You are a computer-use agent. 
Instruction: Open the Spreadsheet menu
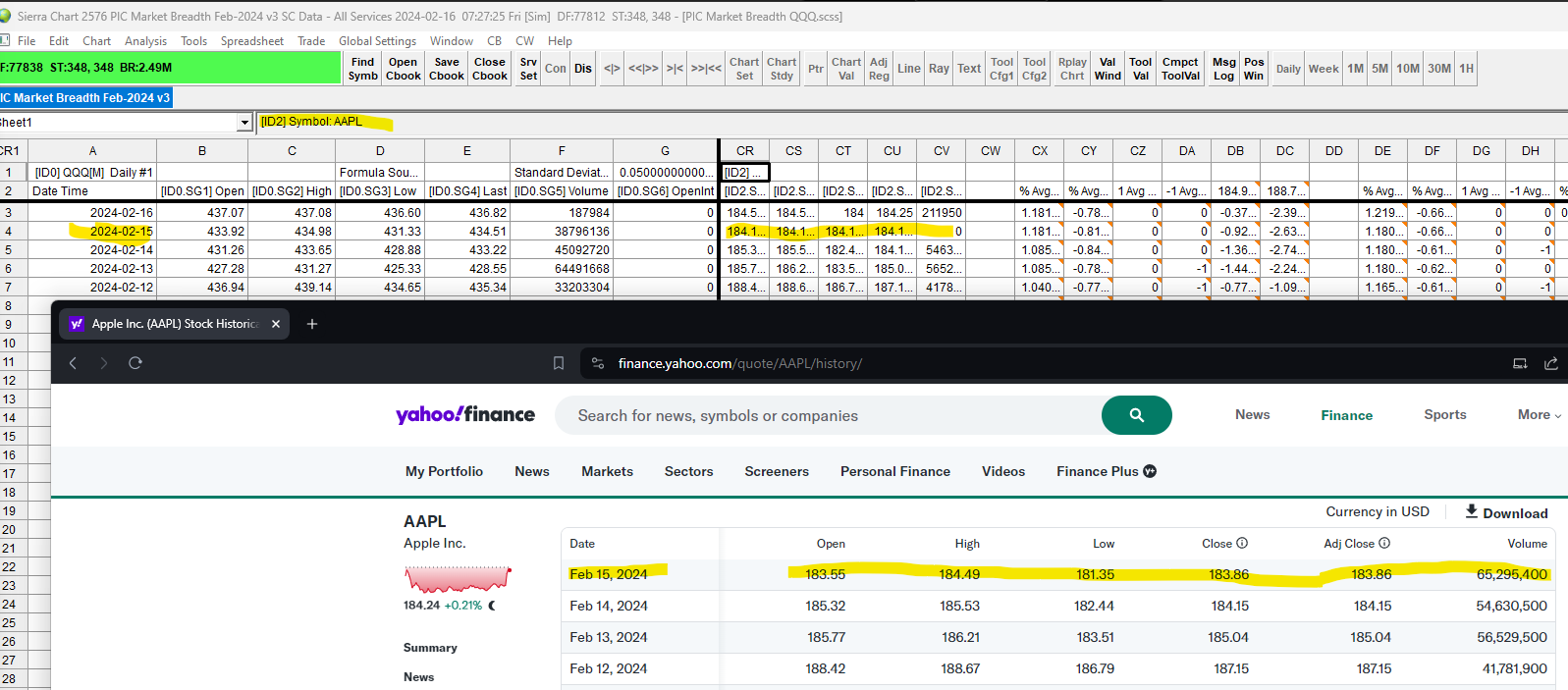251,41
